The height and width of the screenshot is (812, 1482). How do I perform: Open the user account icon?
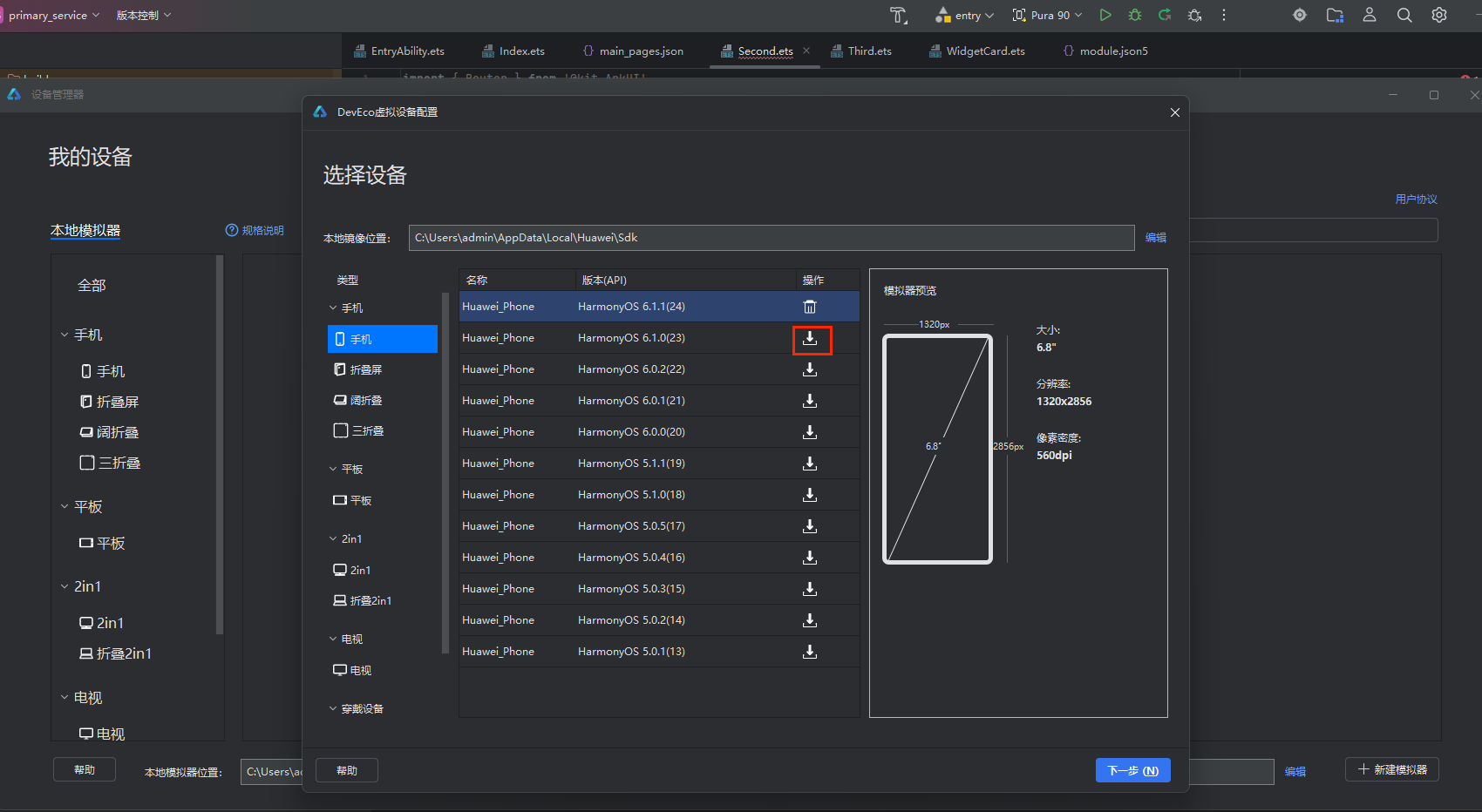point(1370,15)
